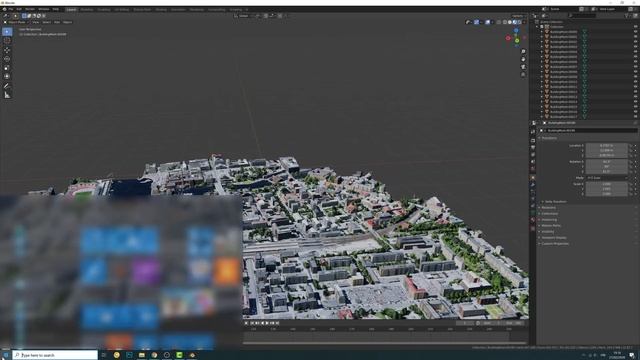Image resolution: width=640 pixels, height=360 pixels.
Task: Click the timeline play button
Action: 267,323
